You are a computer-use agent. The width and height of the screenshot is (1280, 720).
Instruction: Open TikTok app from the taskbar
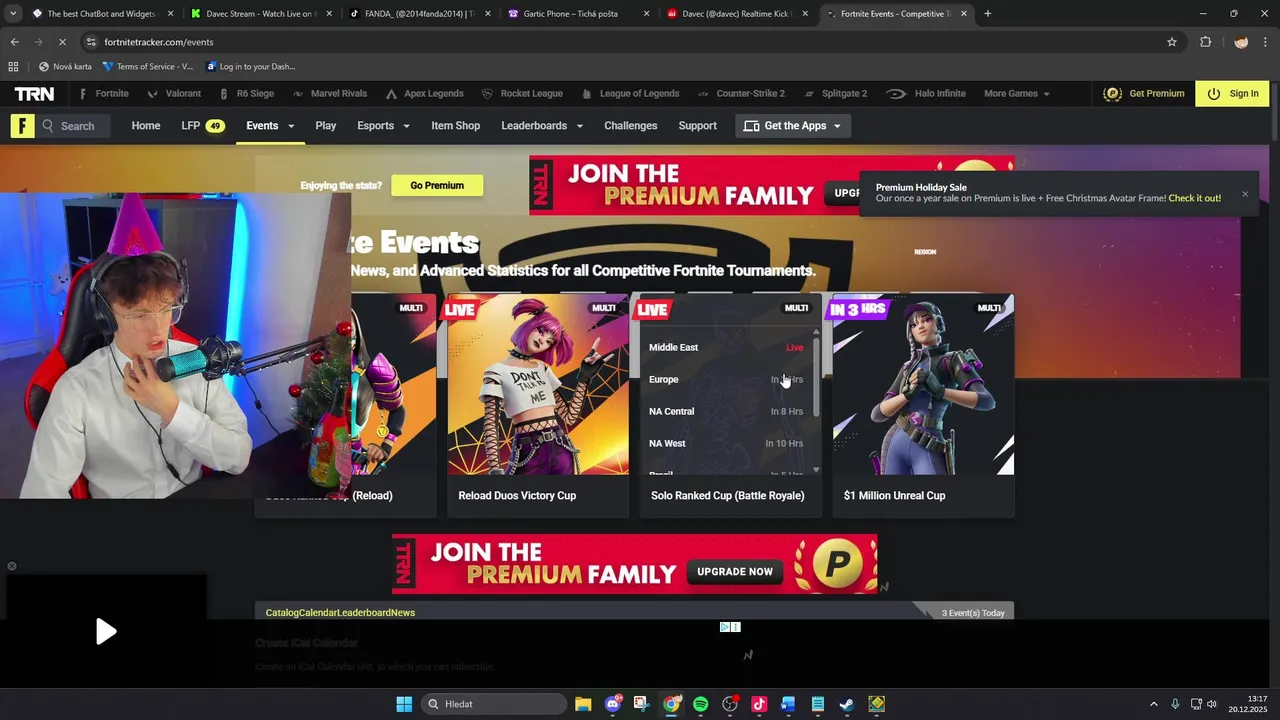[759, 704]
